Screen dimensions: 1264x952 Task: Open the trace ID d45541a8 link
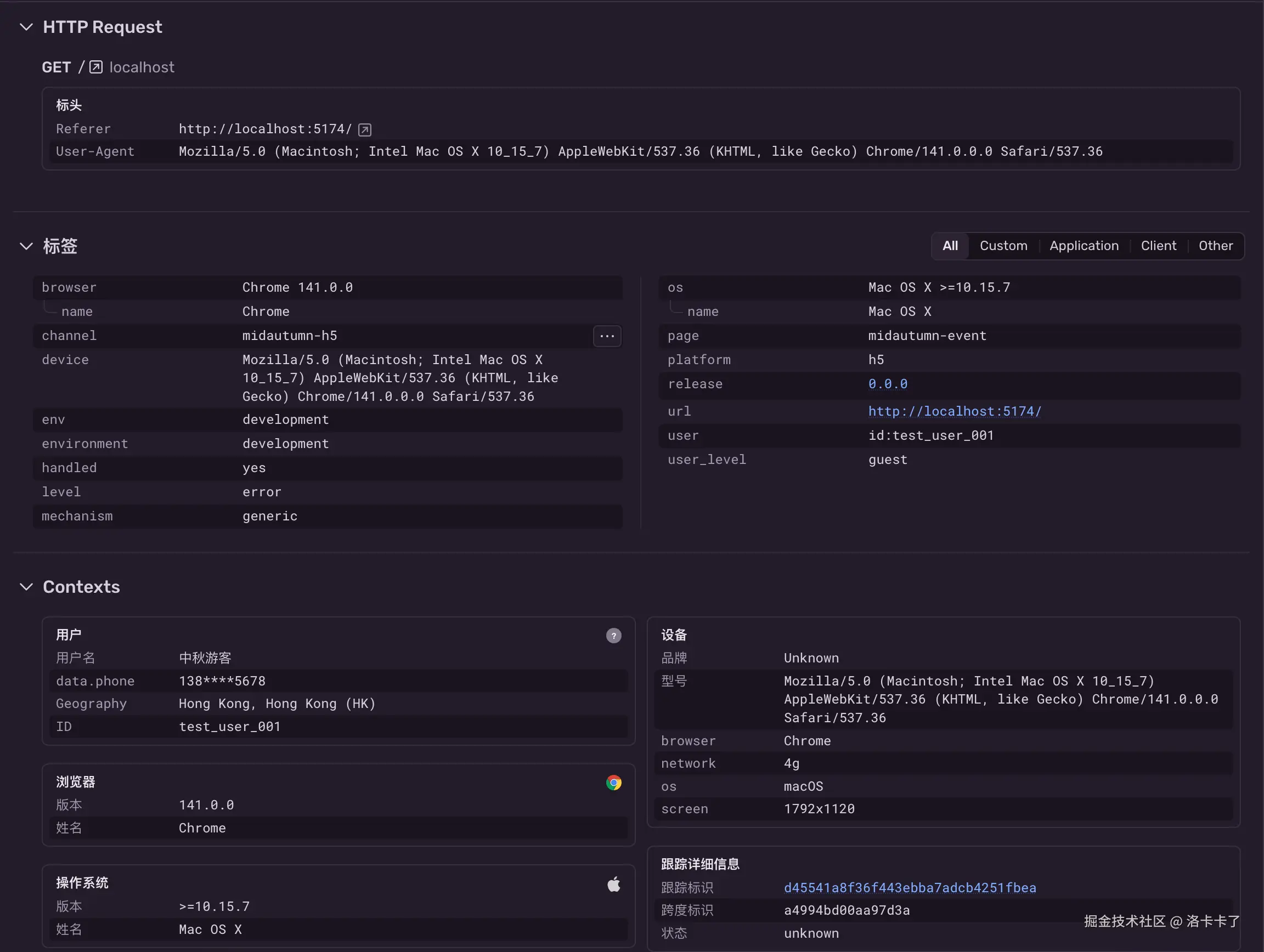tap(910, 888)
